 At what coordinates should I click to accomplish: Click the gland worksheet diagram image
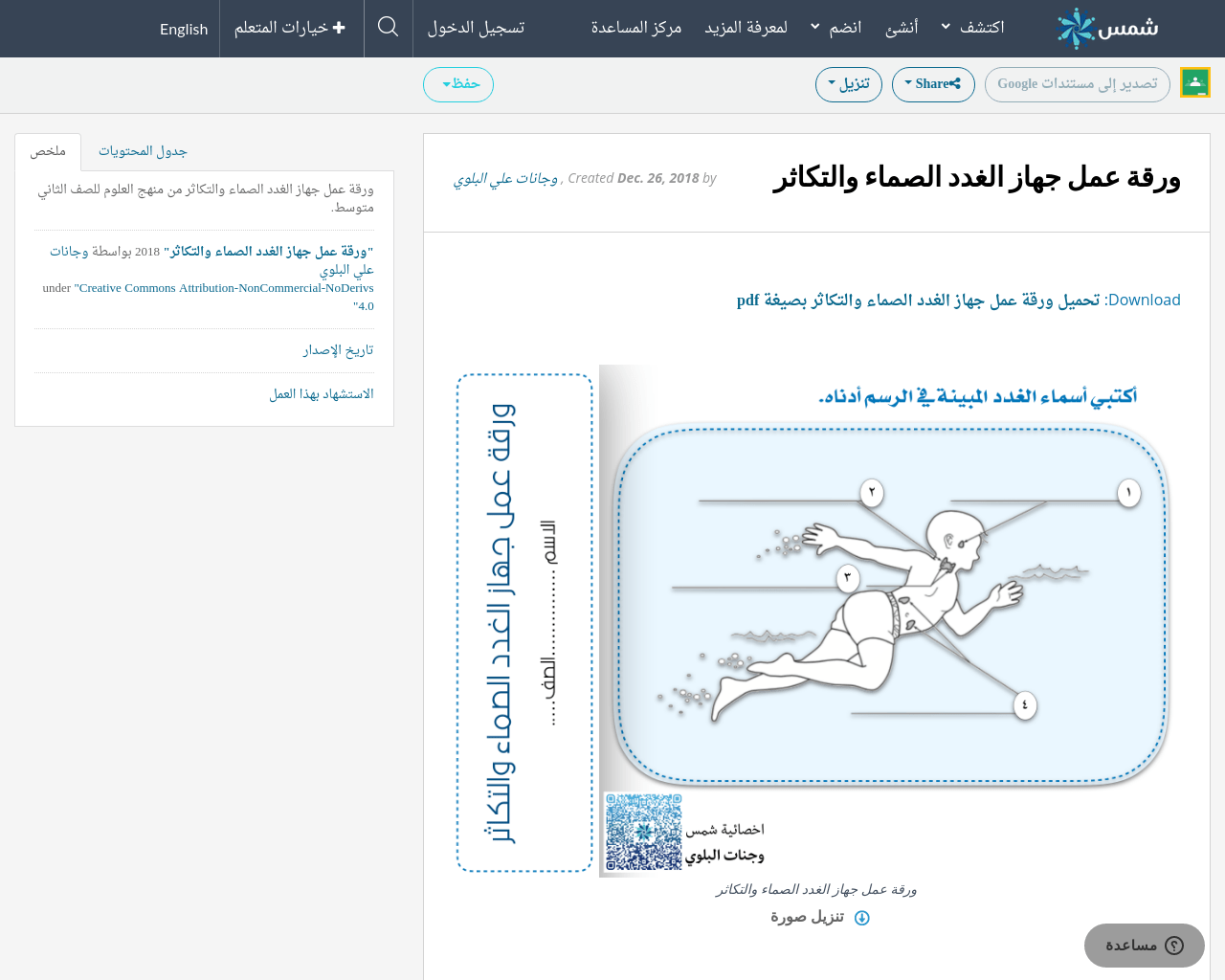pyautogui.click(x=890, y=603)
